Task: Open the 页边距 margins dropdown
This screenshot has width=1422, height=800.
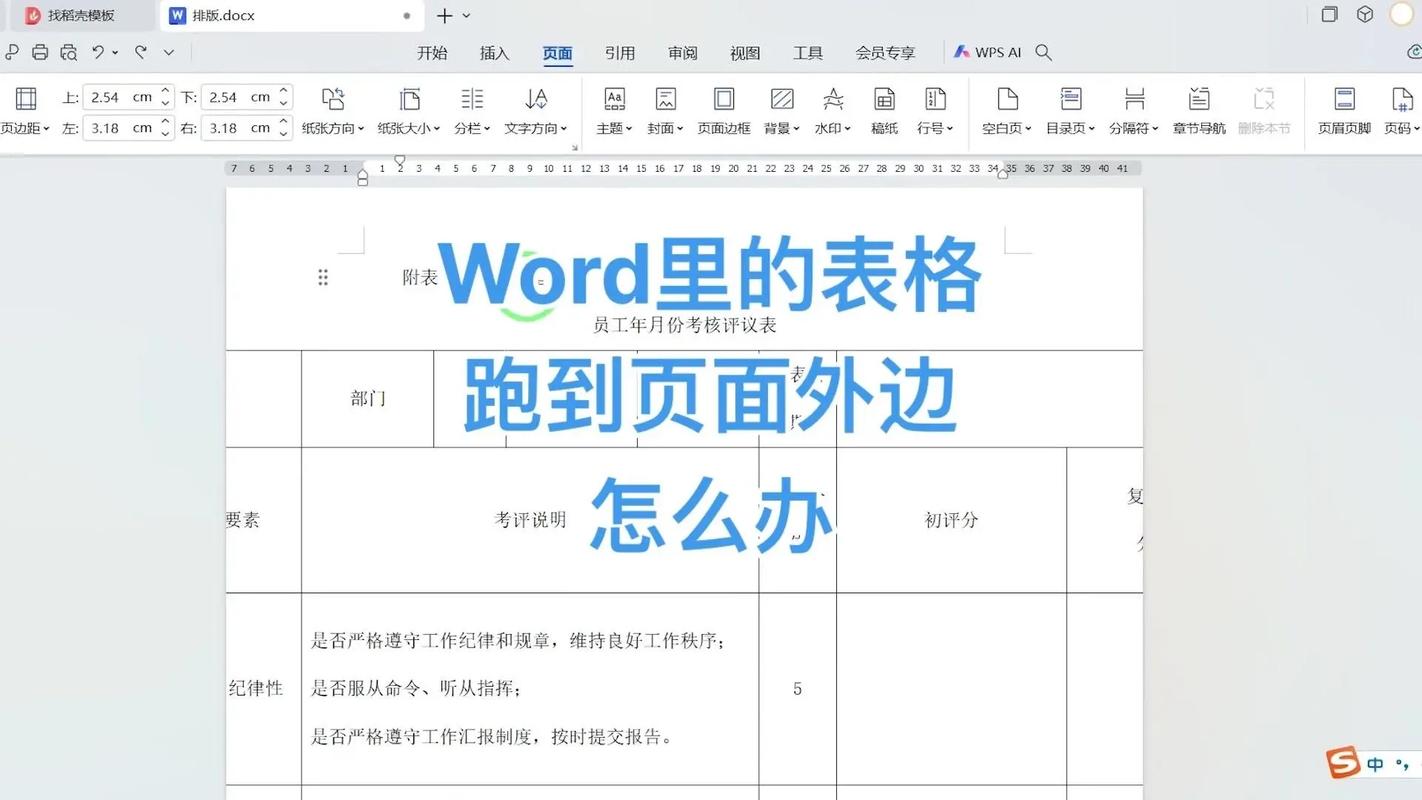Action: point(26,110)
